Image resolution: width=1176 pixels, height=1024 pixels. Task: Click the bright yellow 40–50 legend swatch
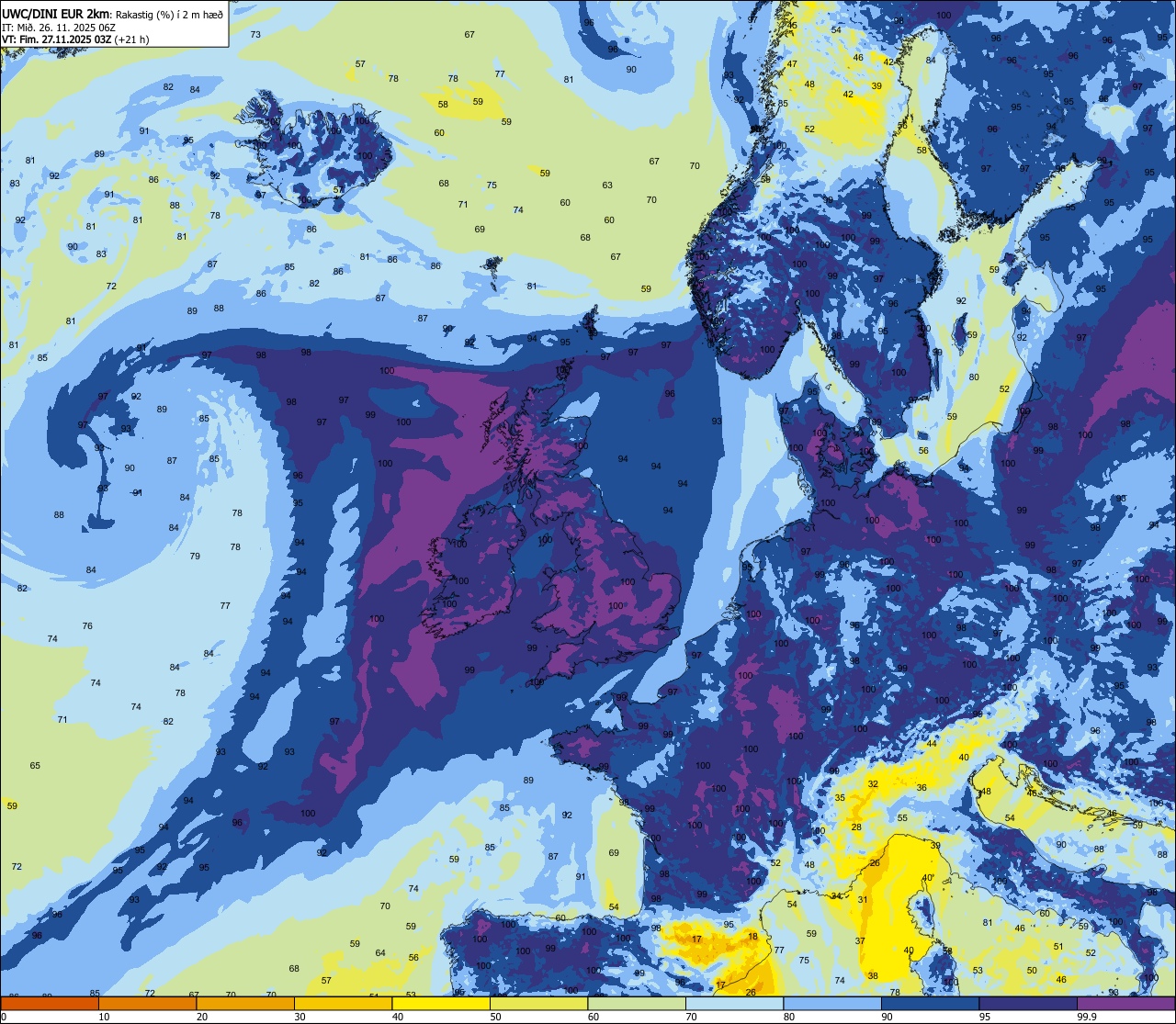point(441,1003)
